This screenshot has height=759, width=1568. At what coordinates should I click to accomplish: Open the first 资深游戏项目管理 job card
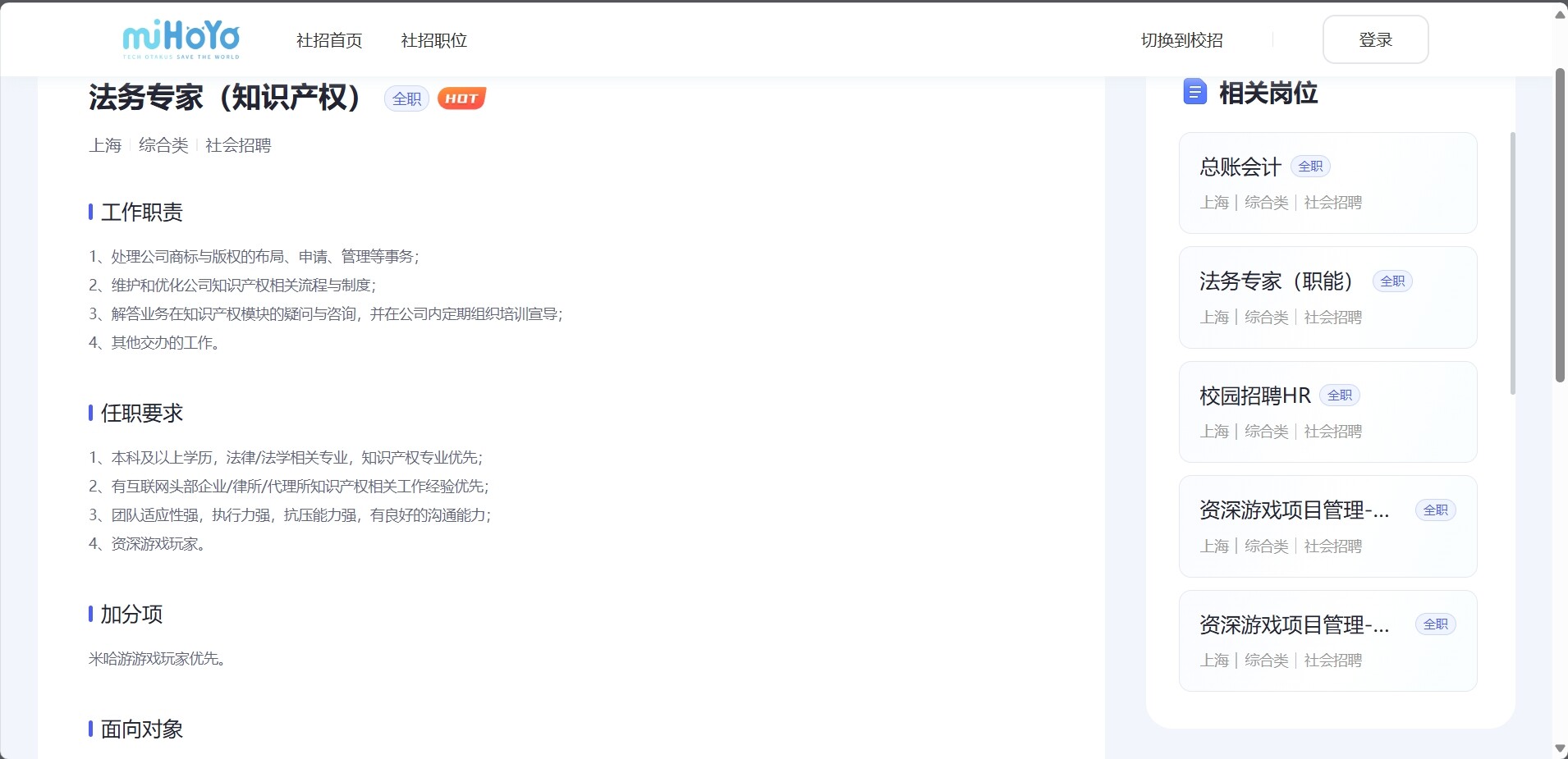(1327, 527)
